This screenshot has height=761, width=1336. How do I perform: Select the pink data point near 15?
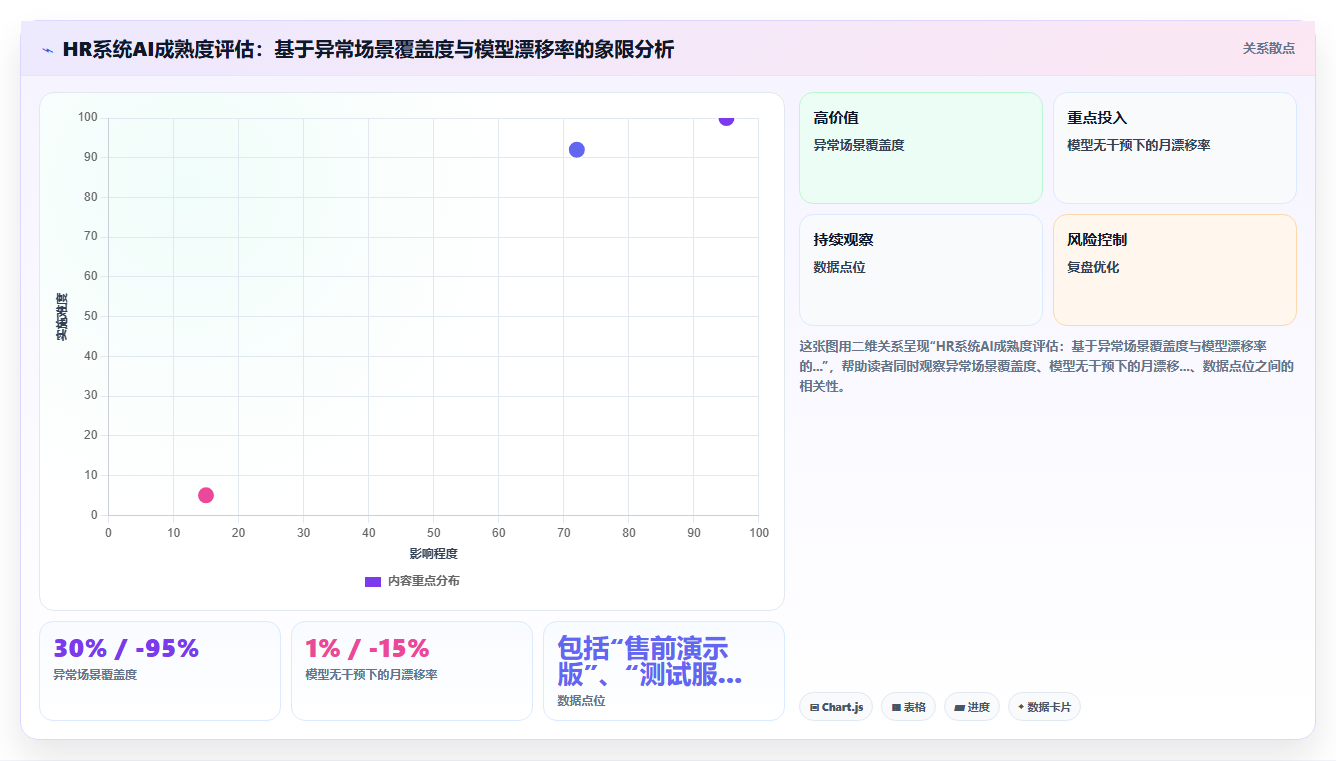tap(206, 495)
